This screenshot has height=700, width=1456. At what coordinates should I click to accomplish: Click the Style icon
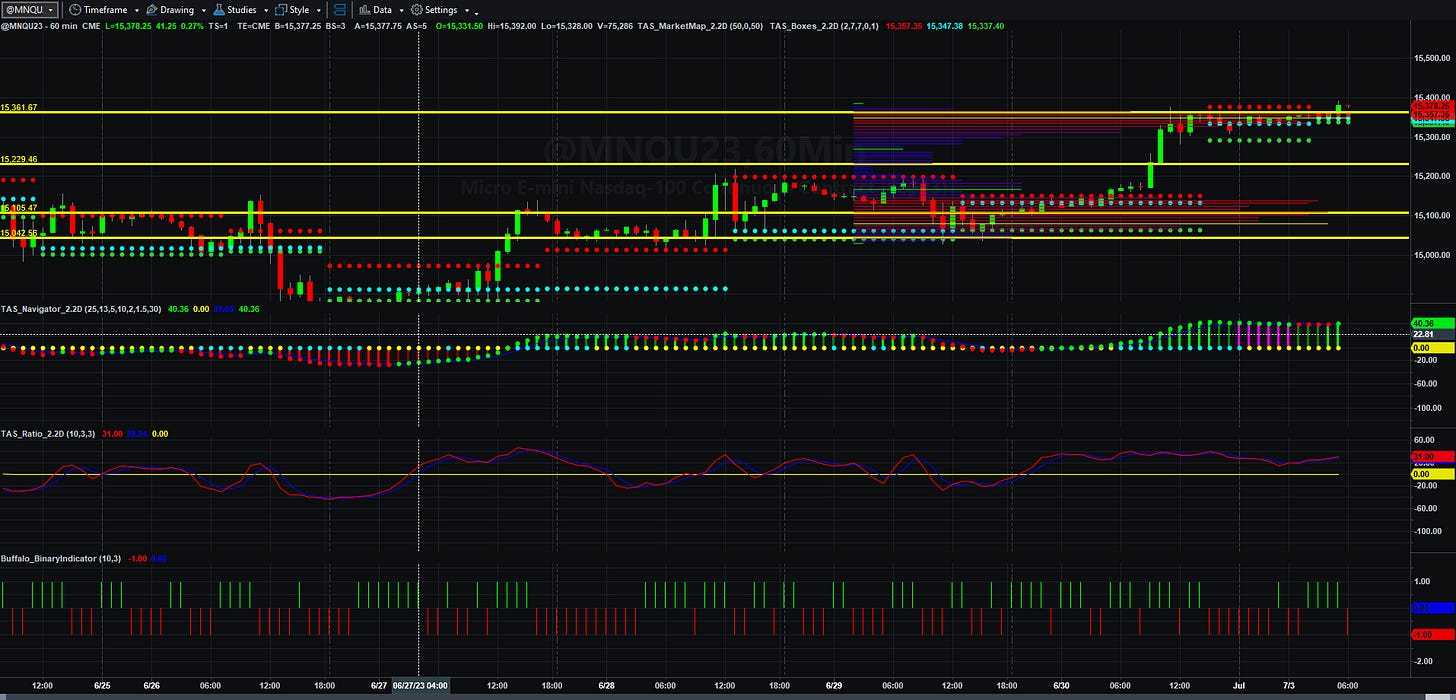tap(281, 10)
